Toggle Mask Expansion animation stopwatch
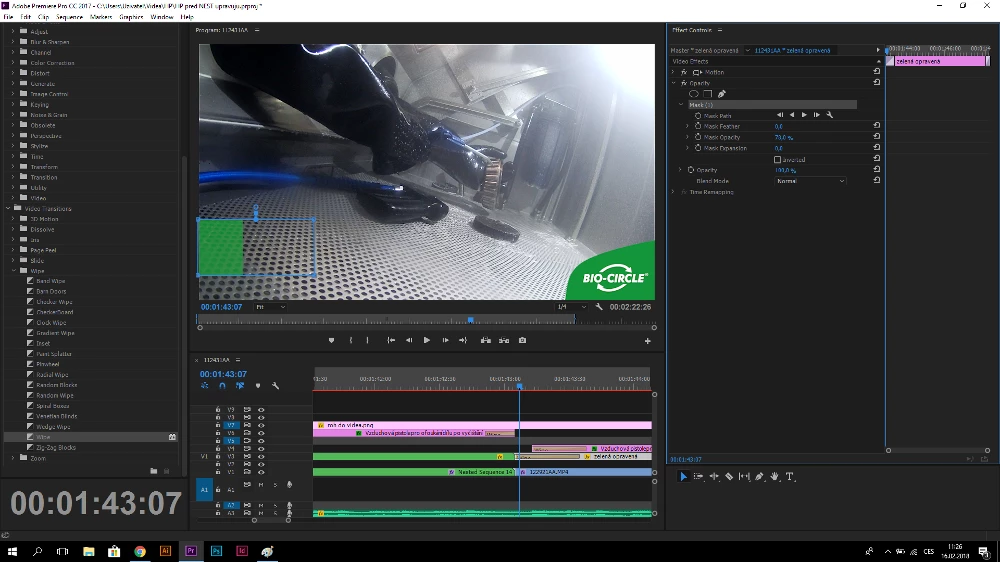Image resolution: width=1000 pixels, height=562 pixels. [x=698, y=148]
